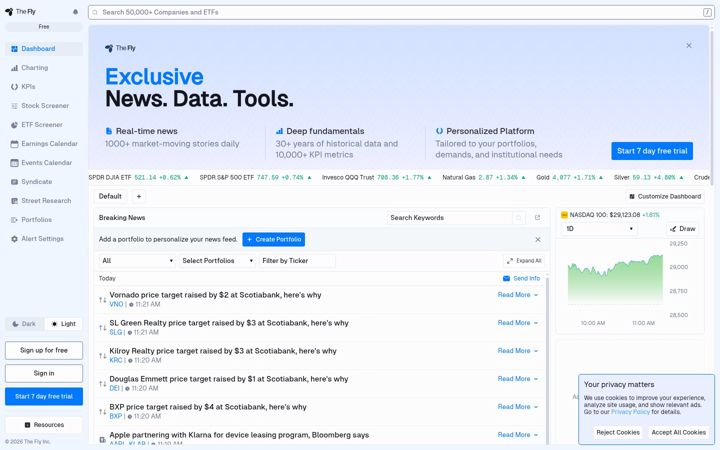Image resolution: width=720 pixels, height=450 pixels.
Task: Click Gold price in ticker tape
Action: point(569,177)
